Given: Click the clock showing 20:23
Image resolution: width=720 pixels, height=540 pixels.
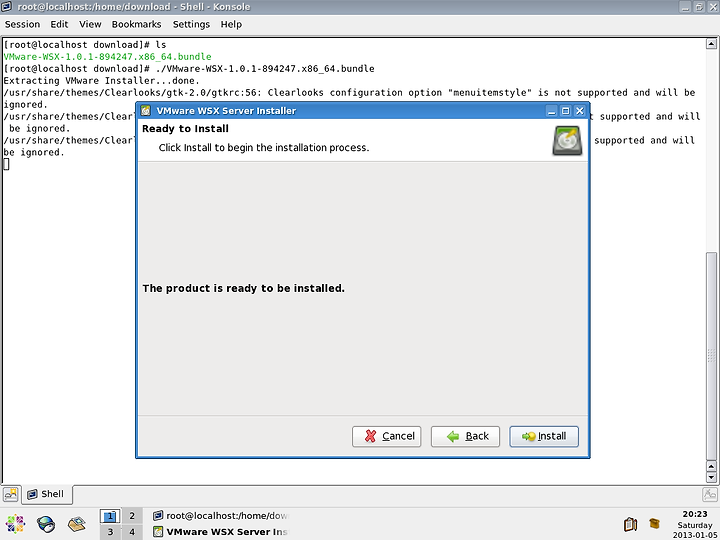Looking at the screenshot, I should (x=695, y=514).
